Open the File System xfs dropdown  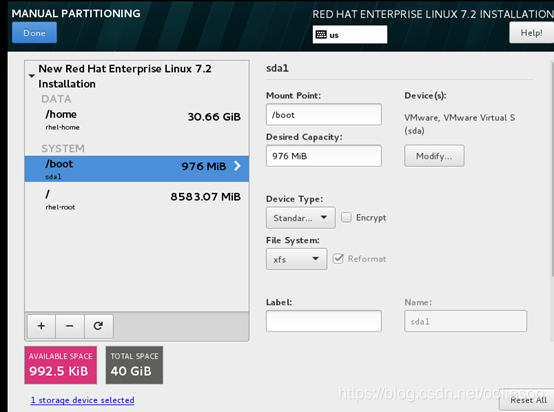pyautogui.click(x=296, y=259)
